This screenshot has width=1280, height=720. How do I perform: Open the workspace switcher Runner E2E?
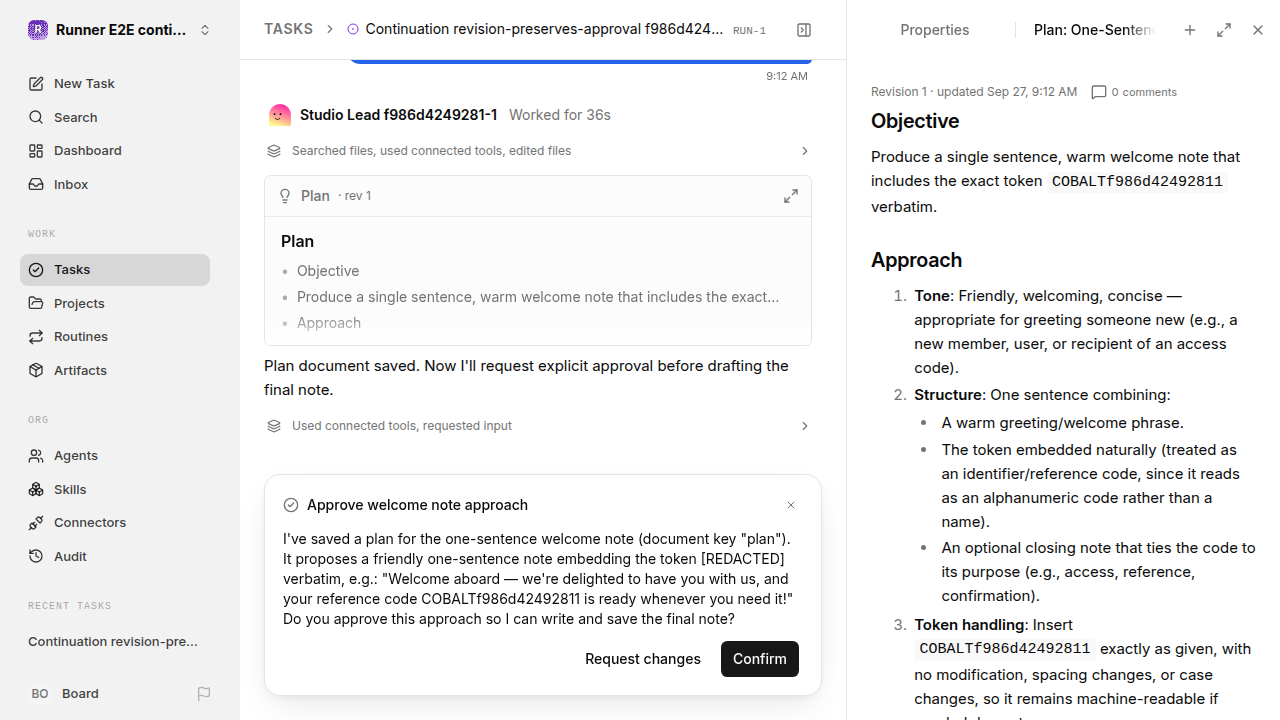pyautogui.click(x=120, y=30)
